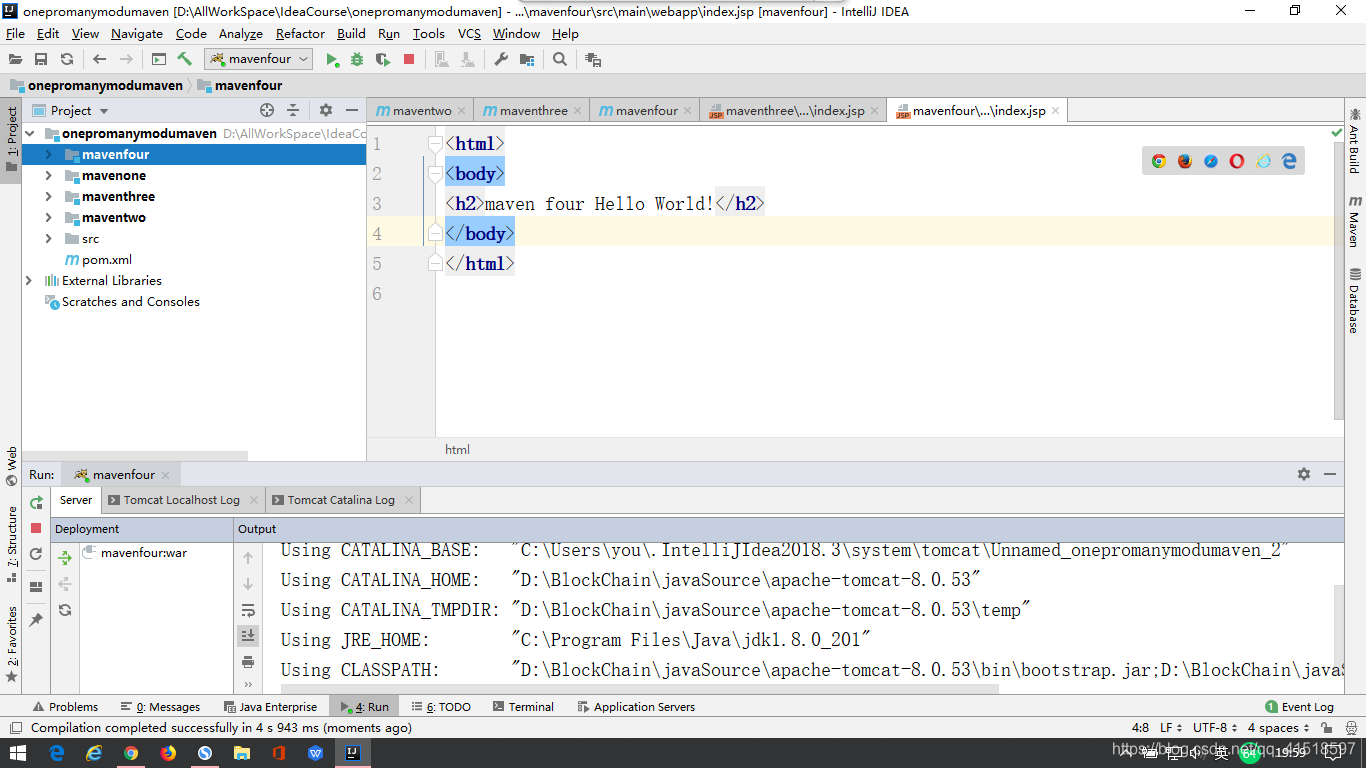Open the Refactor menu
Screen dimensions: 1366x768
click(300, 33)
